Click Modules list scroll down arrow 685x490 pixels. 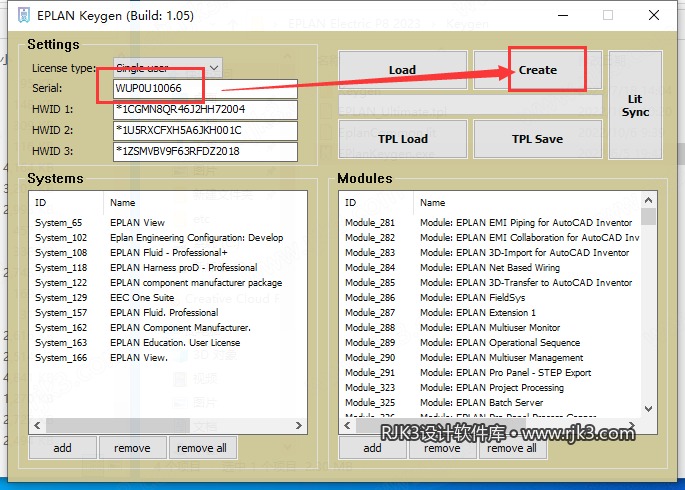[649, 409]
